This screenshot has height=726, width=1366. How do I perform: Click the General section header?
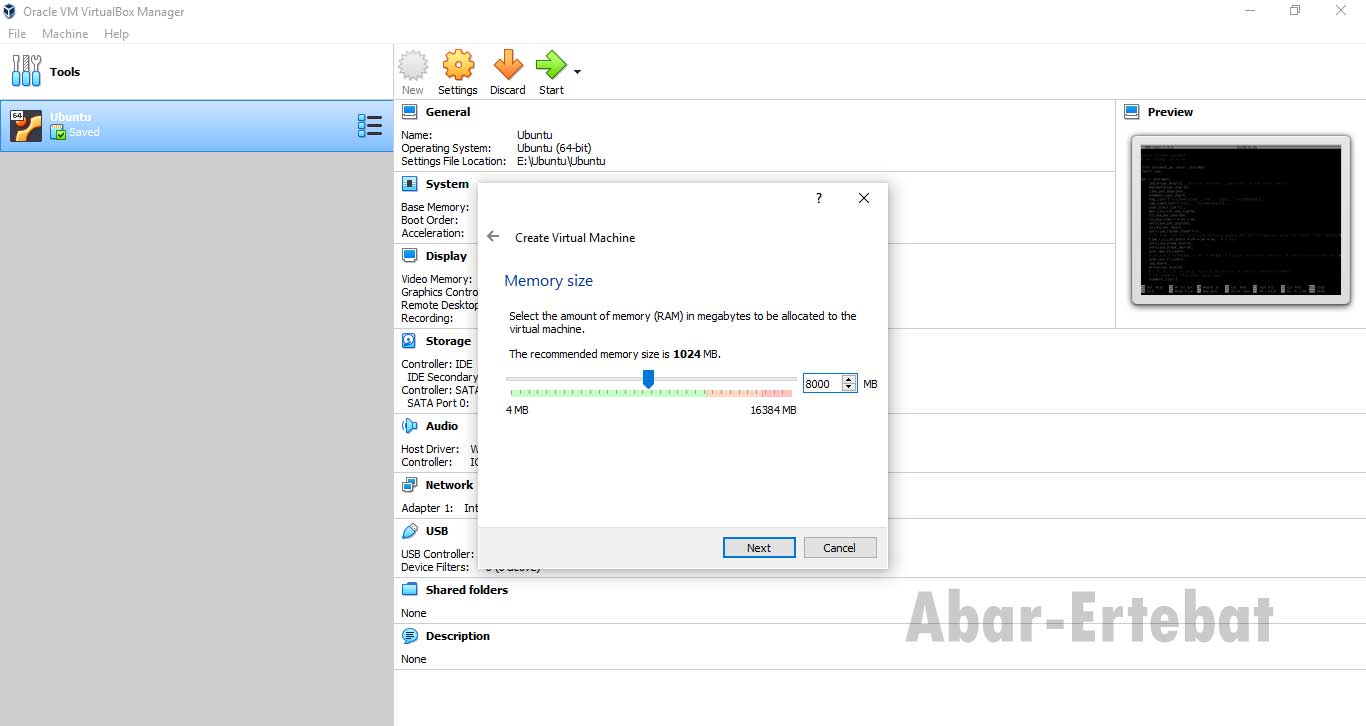point(448,112)
